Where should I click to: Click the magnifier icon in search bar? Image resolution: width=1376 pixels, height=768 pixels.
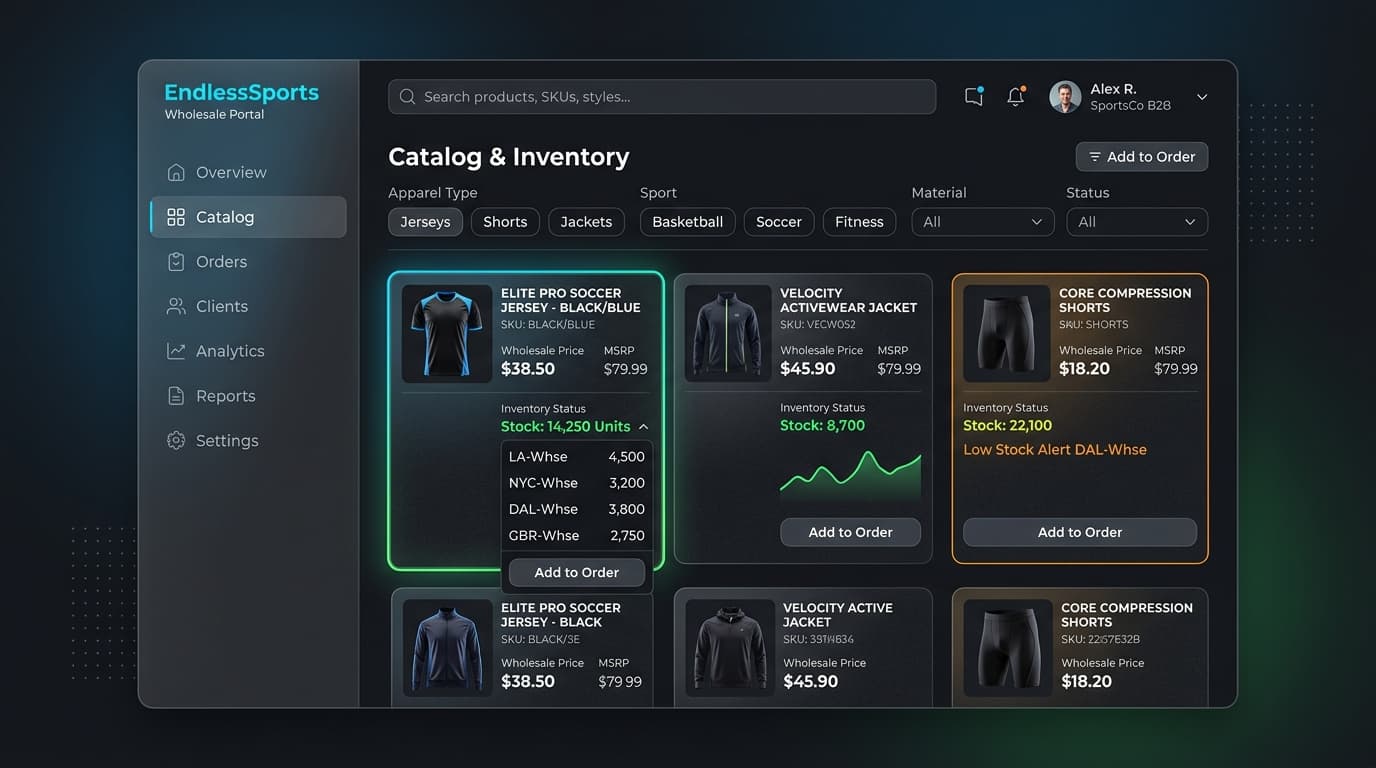coord(407,97)
